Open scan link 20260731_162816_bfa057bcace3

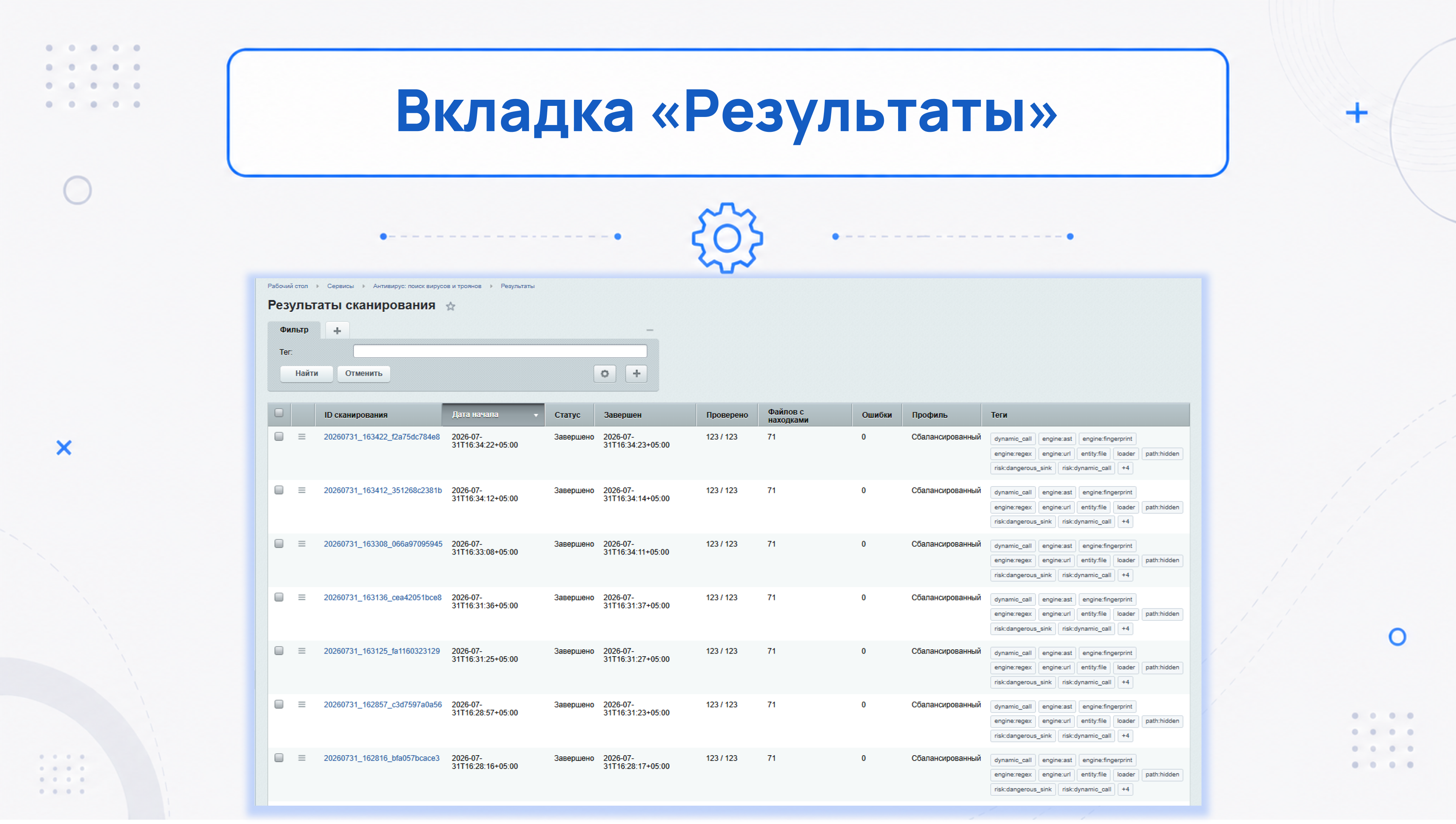[381, 758]
